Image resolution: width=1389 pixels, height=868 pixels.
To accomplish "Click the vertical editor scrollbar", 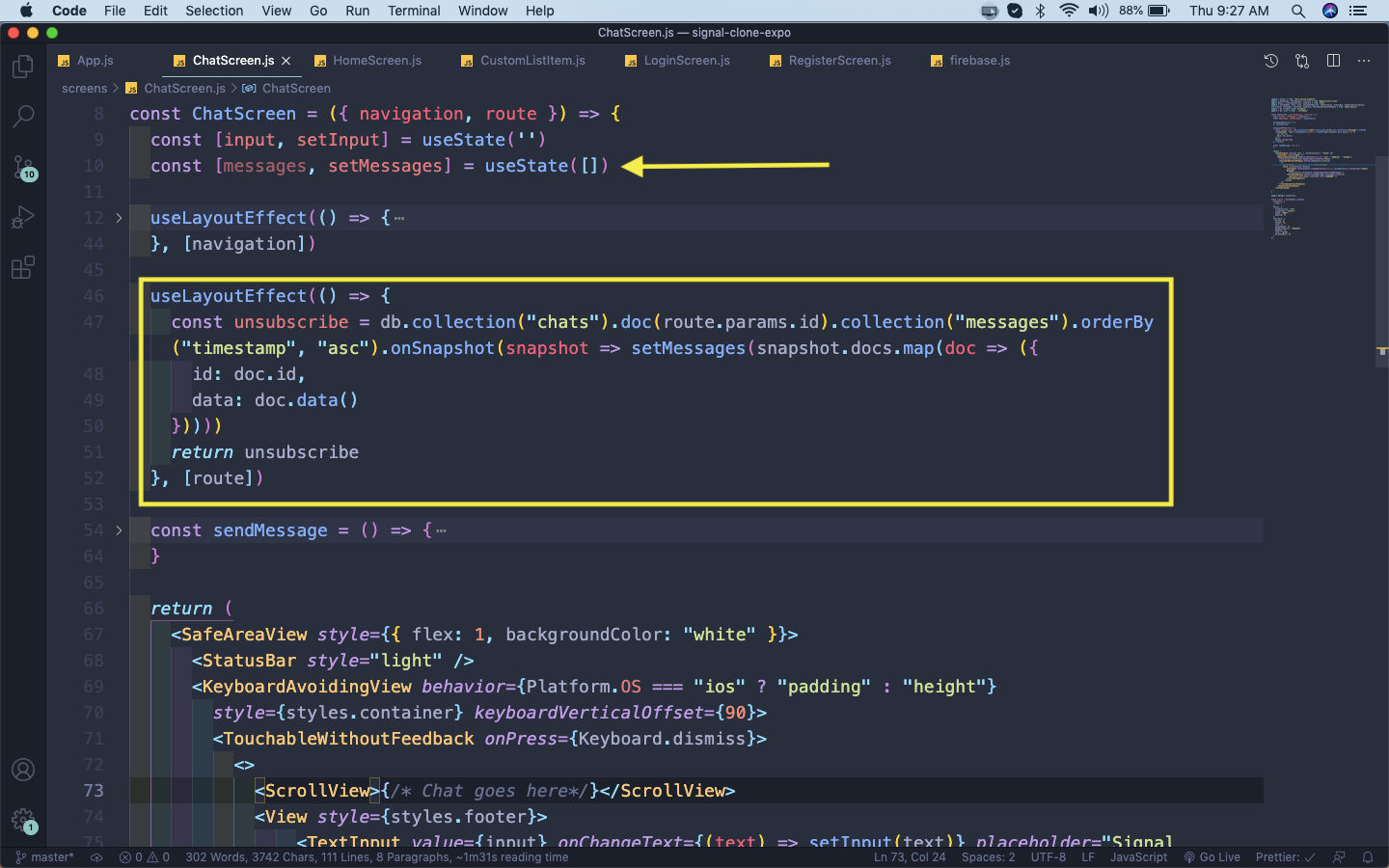I will click(1381, 260).
